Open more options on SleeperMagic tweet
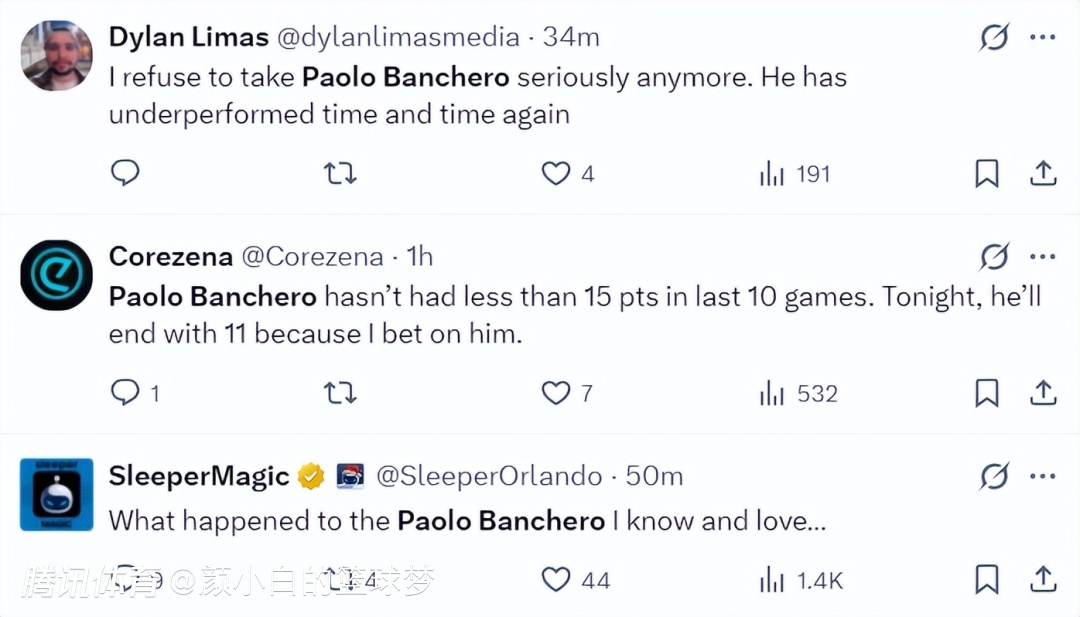1080x617 pixels. click(1043, 476)
